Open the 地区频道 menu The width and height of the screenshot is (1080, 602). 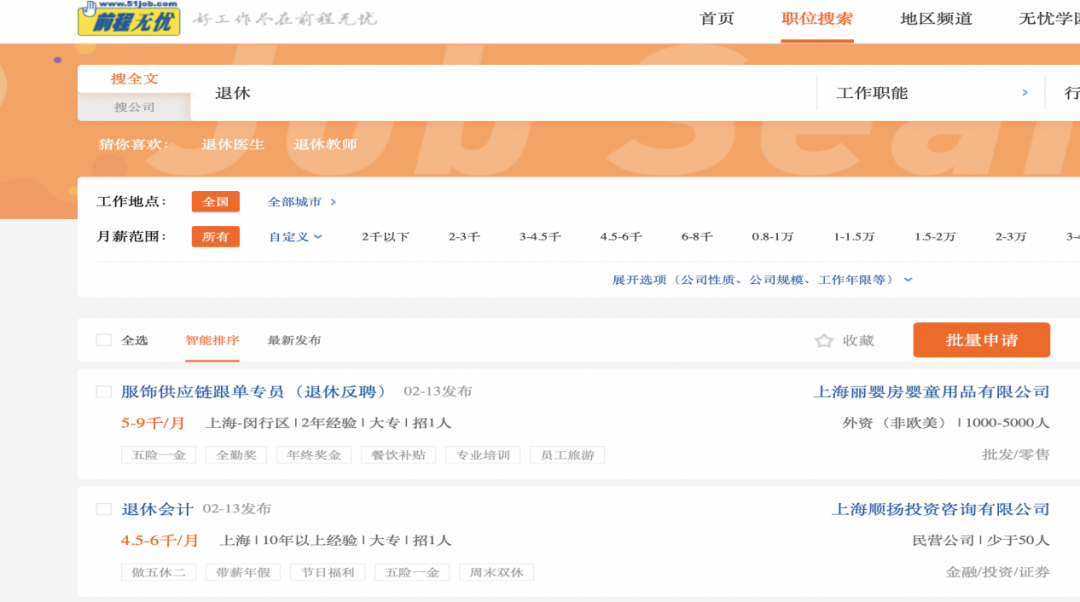coord(936,18)
